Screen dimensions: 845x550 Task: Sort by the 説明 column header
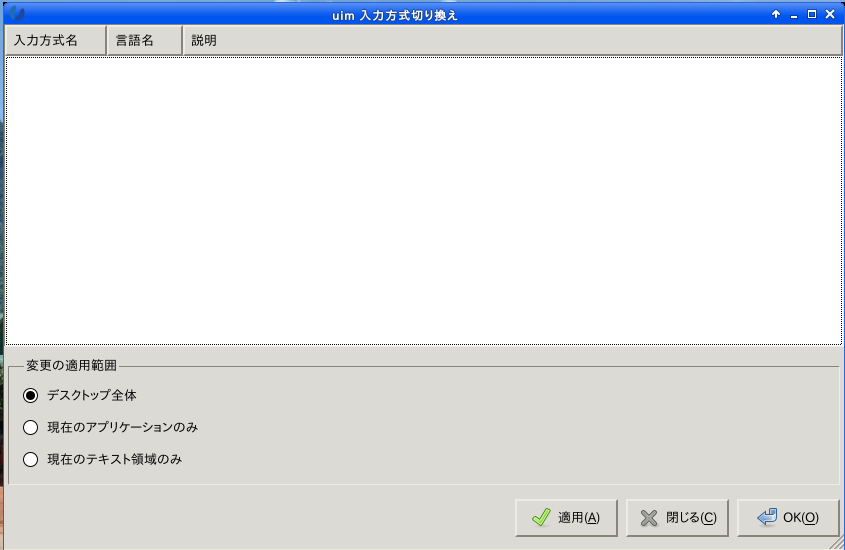[x=512, y=40]
